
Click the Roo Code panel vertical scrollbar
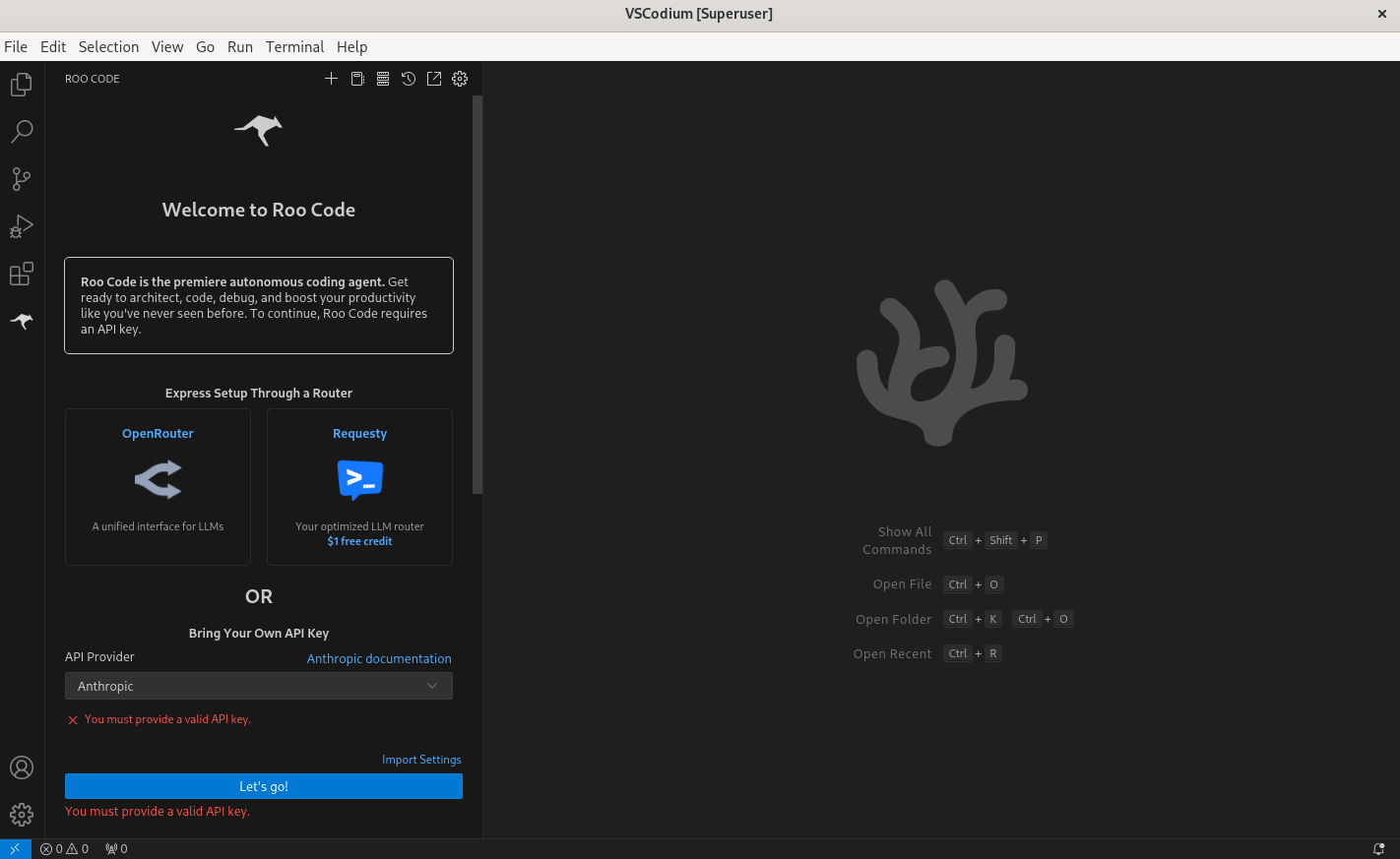point(477,294)
